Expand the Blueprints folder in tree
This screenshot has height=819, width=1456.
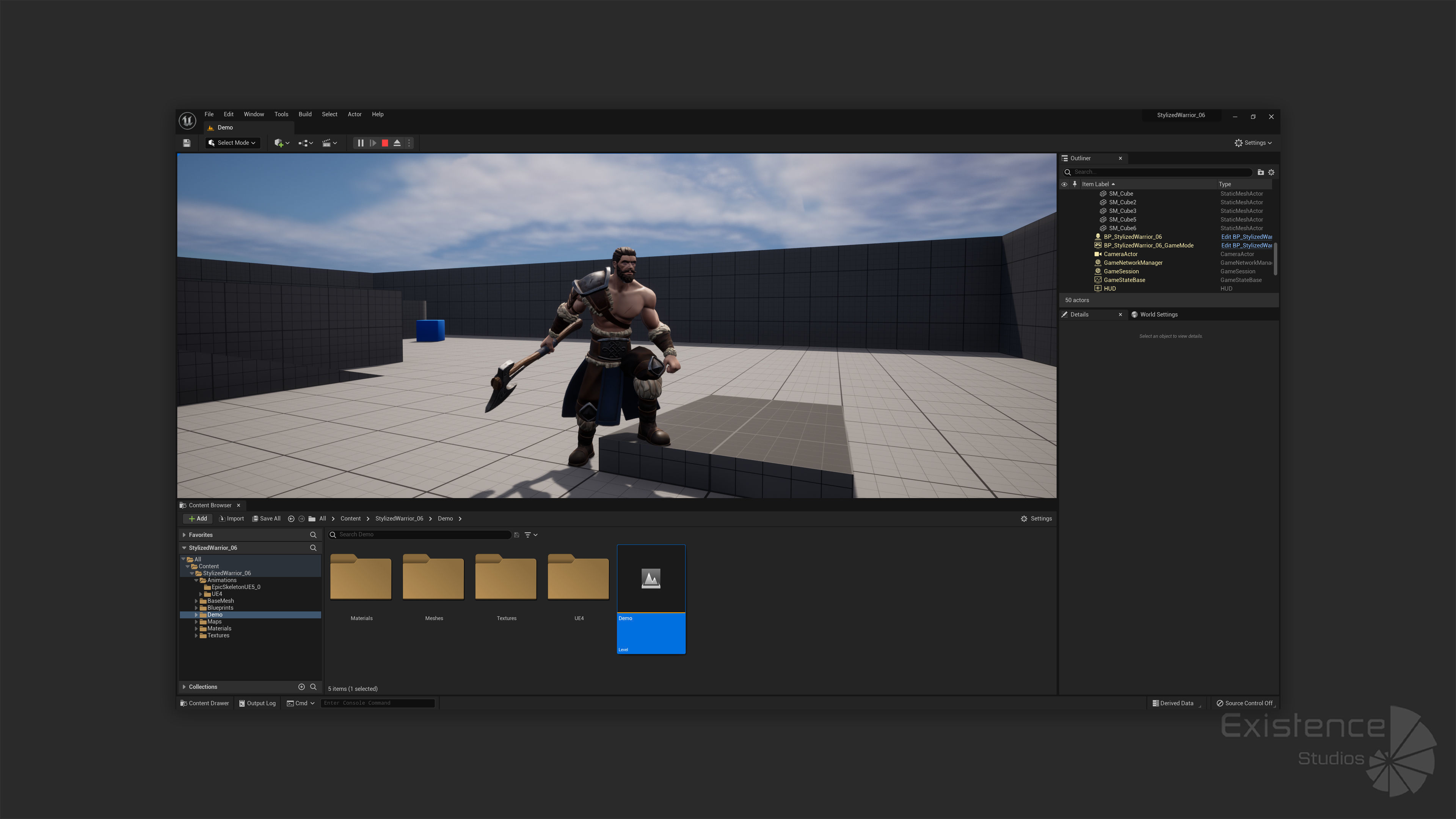196,608
